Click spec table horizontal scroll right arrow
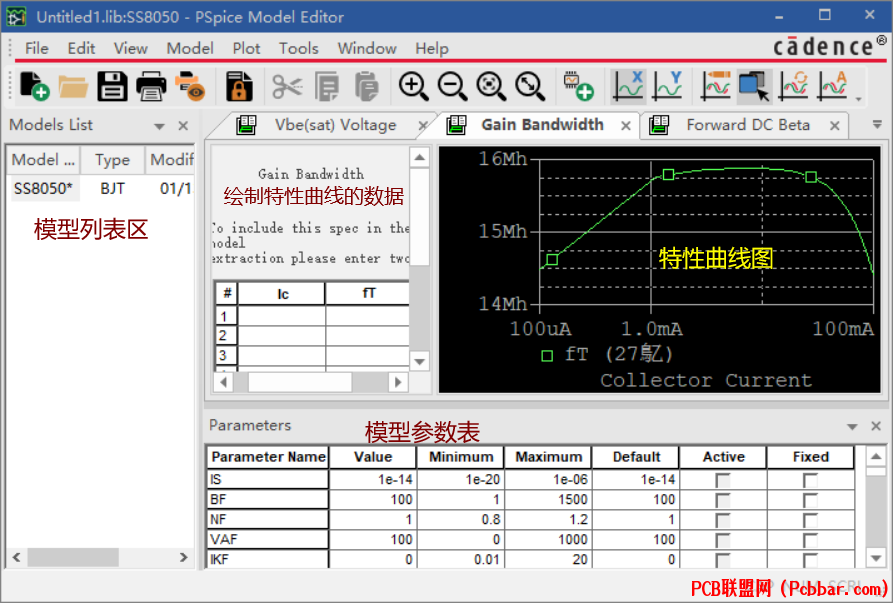Image resolution: width=893 pixels, height=603 pixels. pyautogui.click(x=398, y=382)
